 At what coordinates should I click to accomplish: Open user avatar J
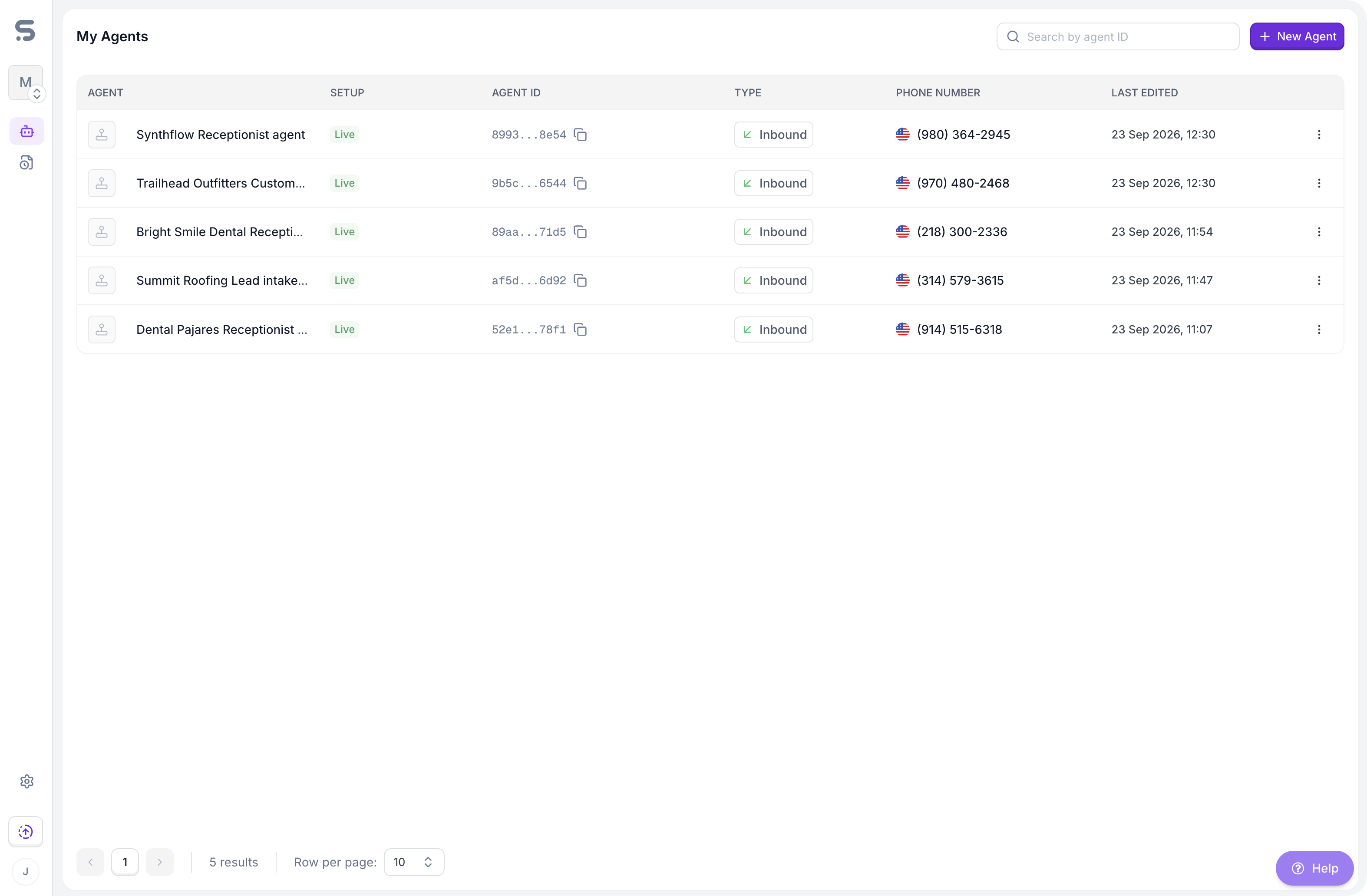coord(25,871)
